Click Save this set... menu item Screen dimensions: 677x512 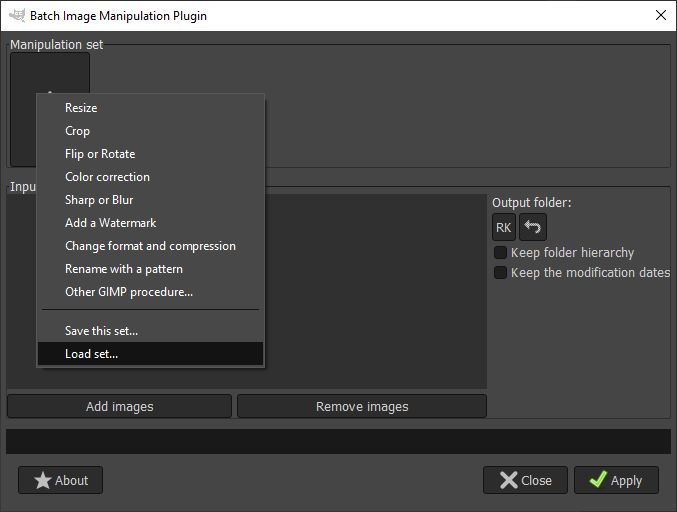tap(101, 331)
